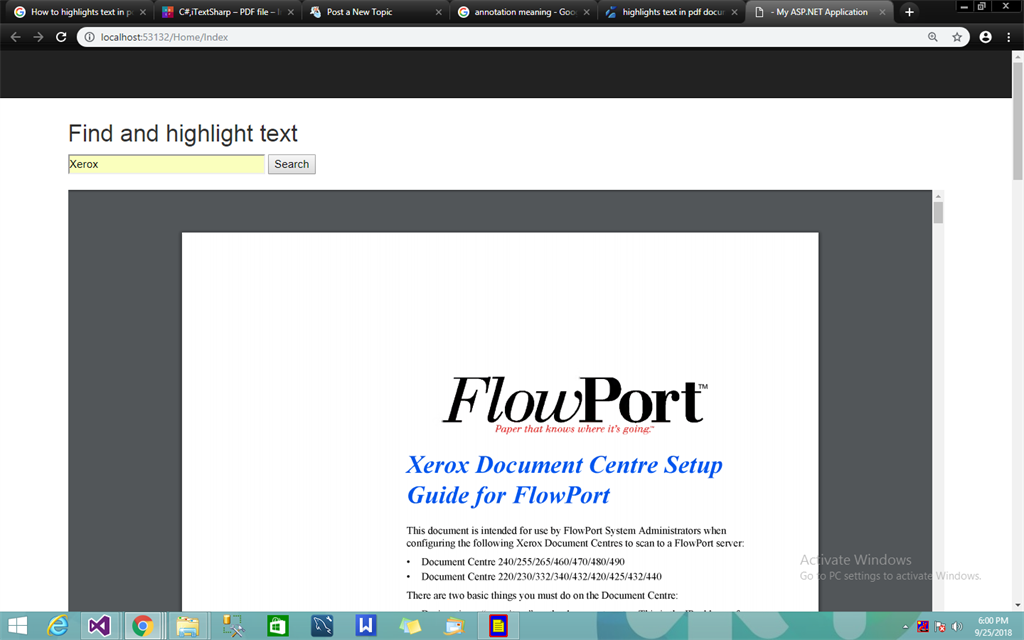Open Visual Studio from the taskbar
The width and height of the screenshot is (1024, 640).
click(x=99, y=626)
